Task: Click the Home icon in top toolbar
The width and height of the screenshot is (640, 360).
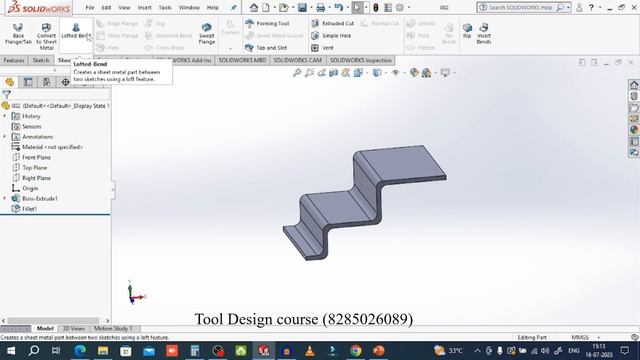Action: (x=254, y=7)
